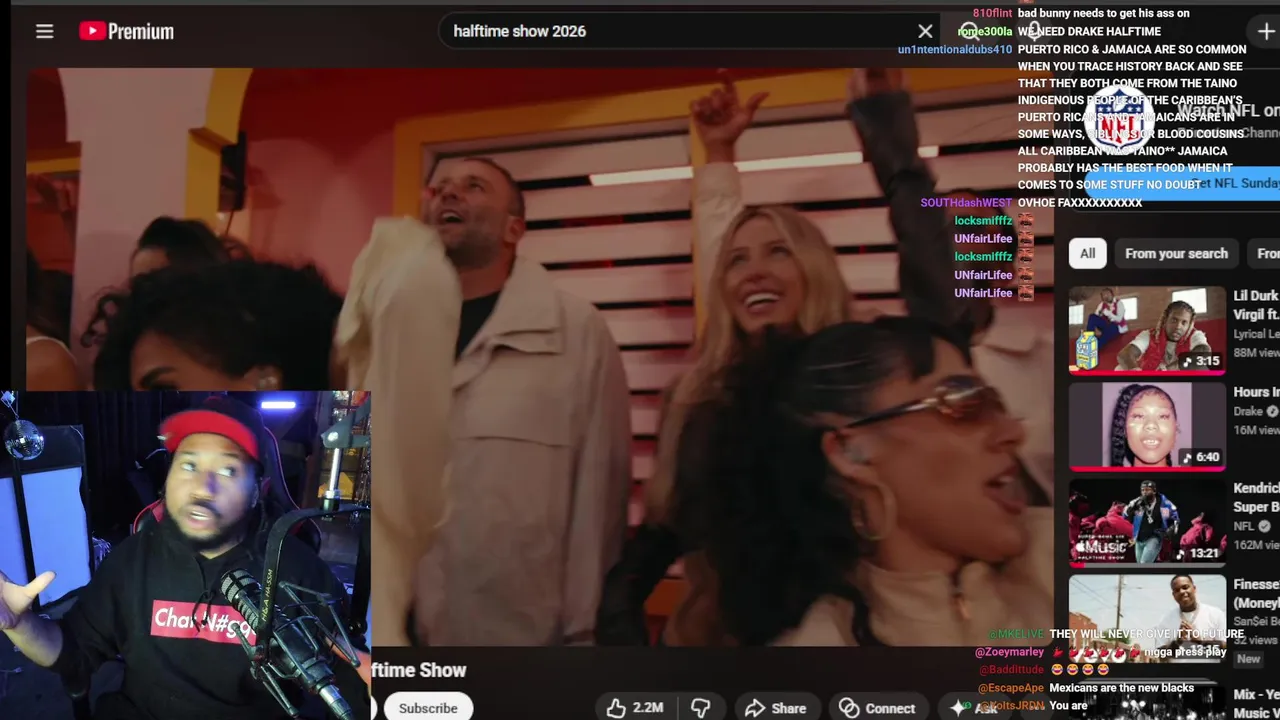Click chat username 810flint
Screen dimensions: 1280x720
pos(992,13)
